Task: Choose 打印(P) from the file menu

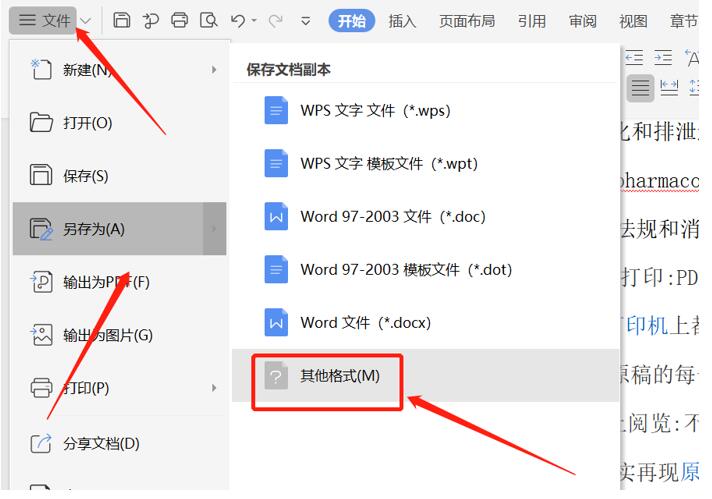Action: pos(119,388)
